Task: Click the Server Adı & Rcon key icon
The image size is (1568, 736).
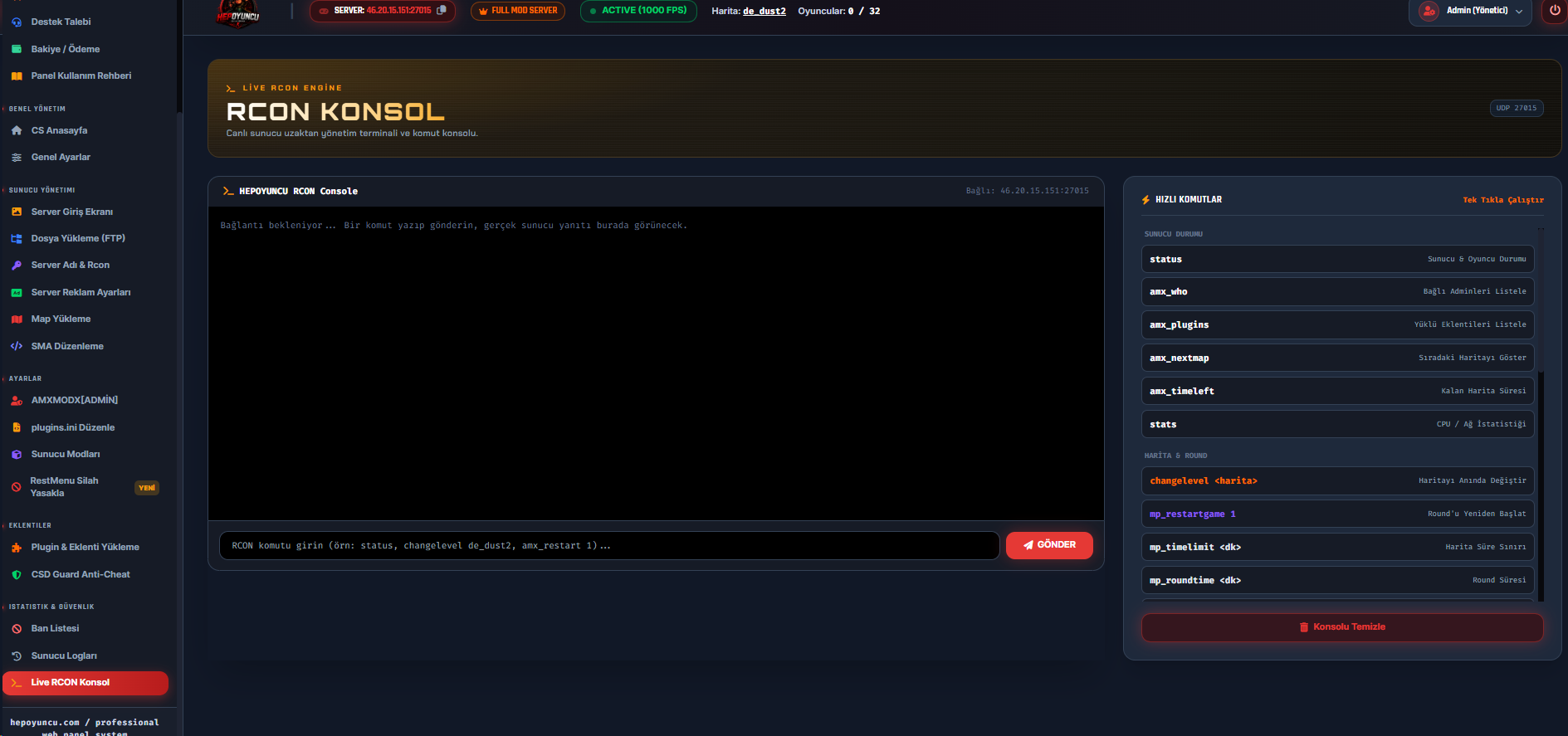Action: tap(17, 266)
